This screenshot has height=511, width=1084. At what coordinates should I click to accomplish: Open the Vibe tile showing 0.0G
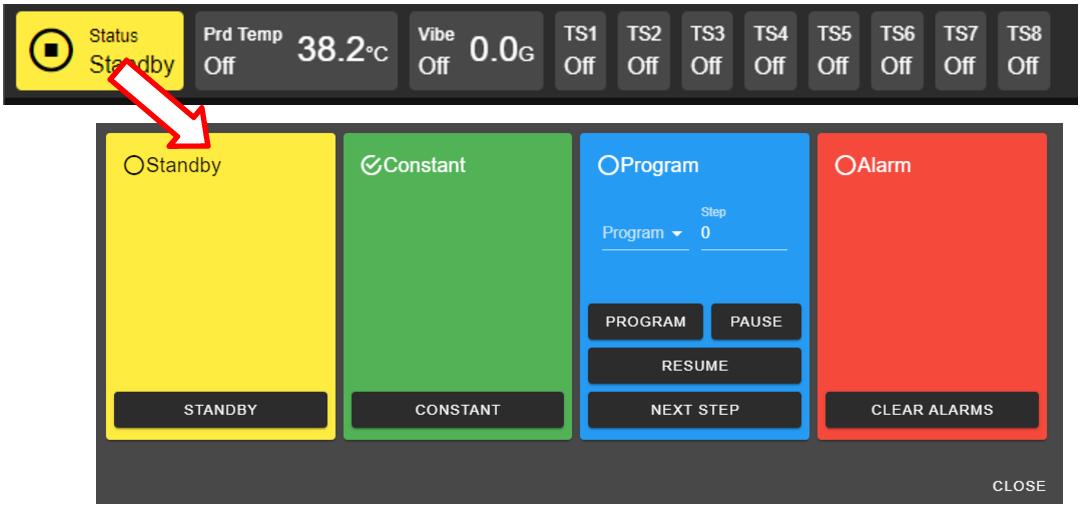(x=476, y=50)
